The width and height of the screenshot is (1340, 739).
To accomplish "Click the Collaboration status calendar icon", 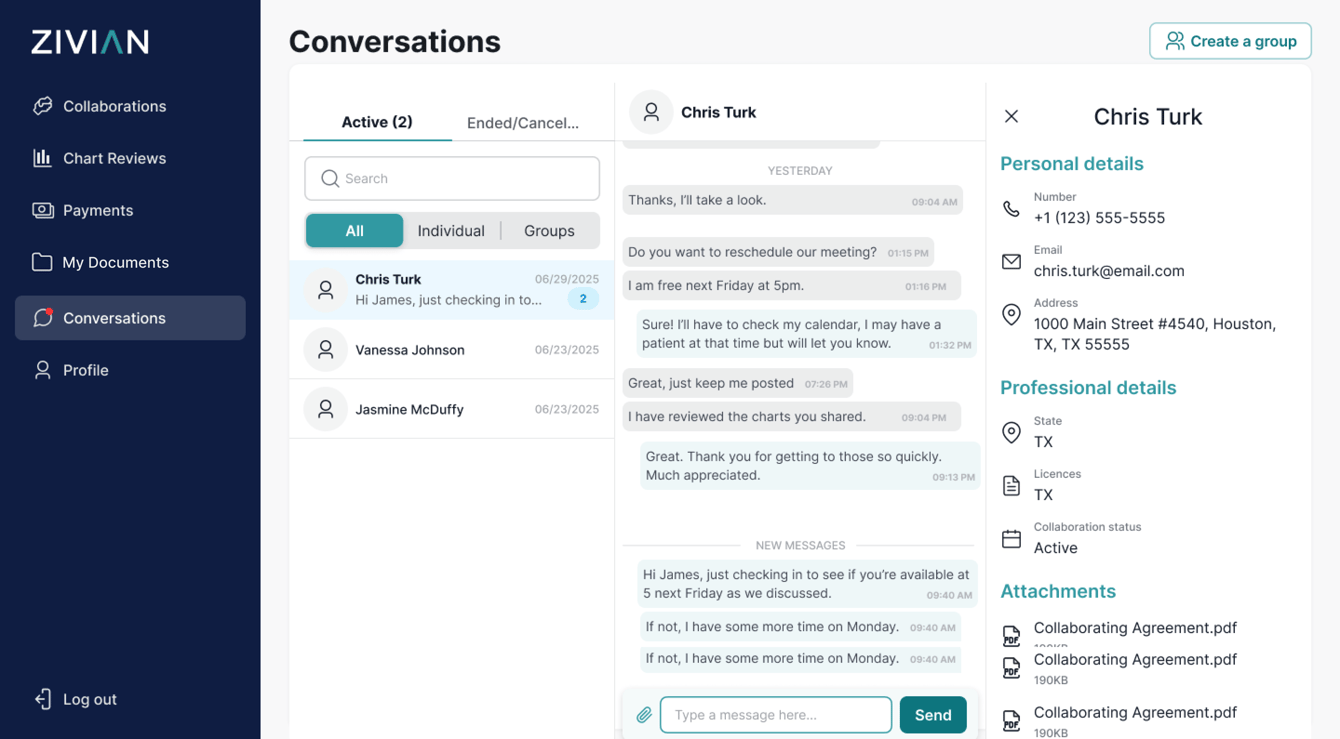I will (x=1011, y=539).
